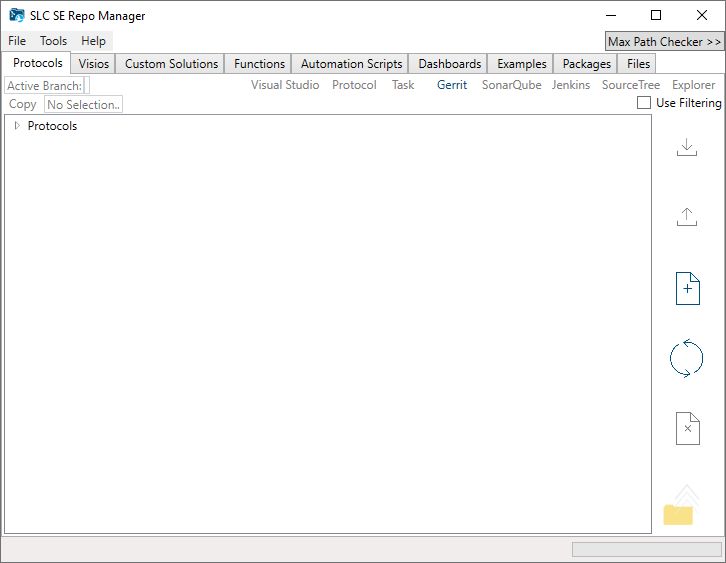This screenshot has height=563, width=726.
Task: Click the circular refresh arrows icon
Action: click(686, 358)
